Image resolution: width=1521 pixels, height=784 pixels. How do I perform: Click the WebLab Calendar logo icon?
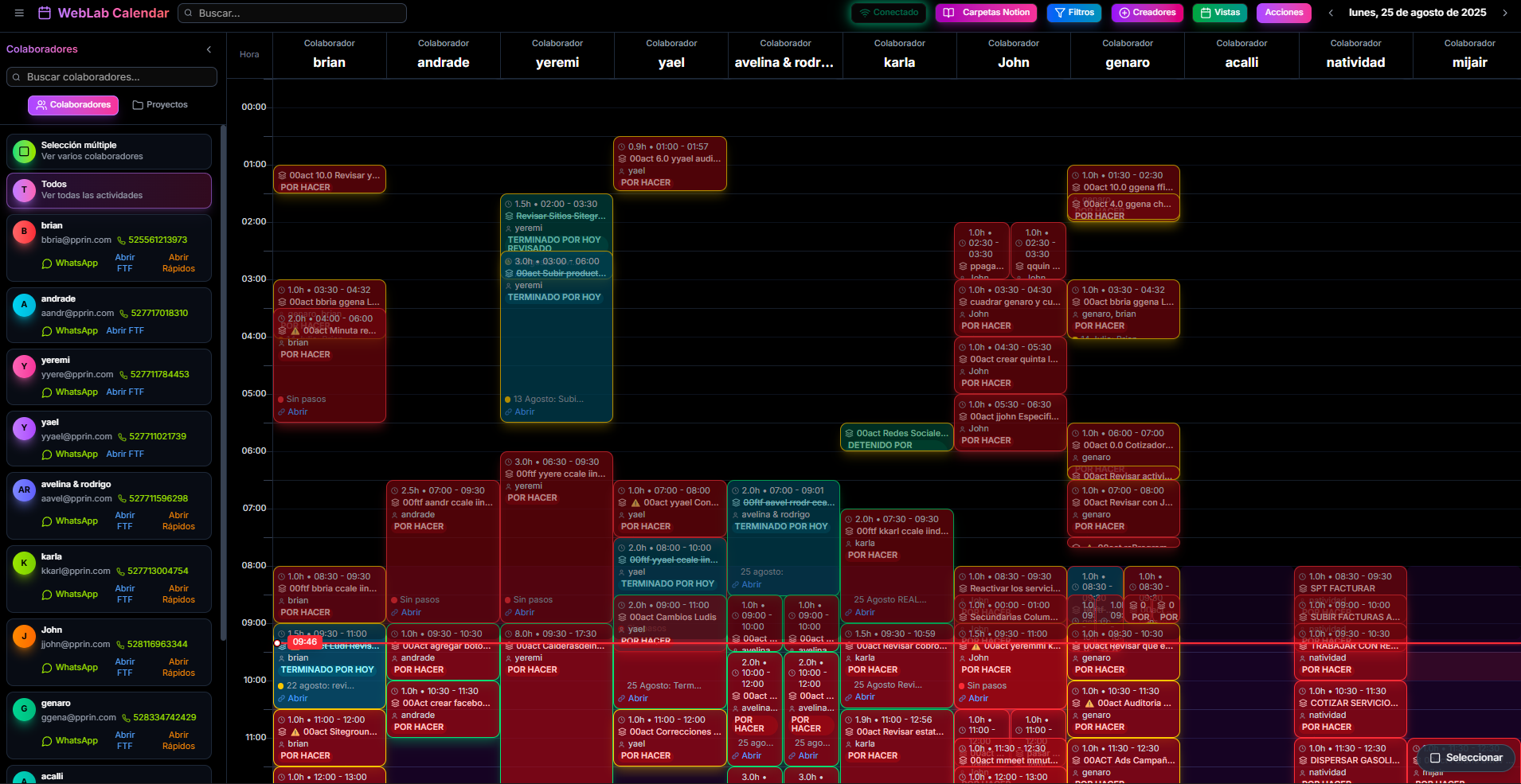(x=45, y=13)
